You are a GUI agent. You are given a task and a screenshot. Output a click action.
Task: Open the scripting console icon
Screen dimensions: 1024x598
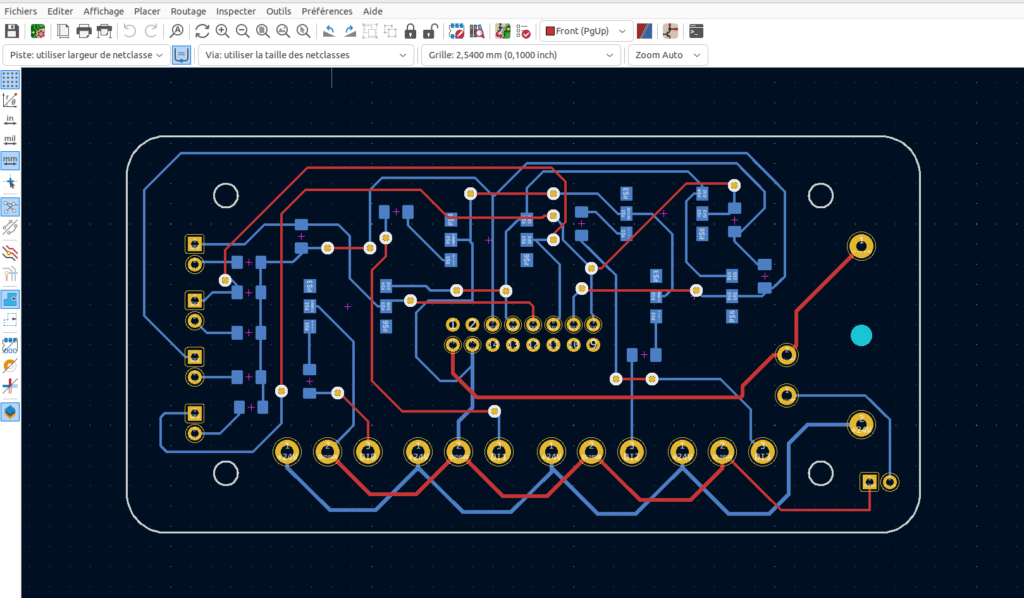697,31
